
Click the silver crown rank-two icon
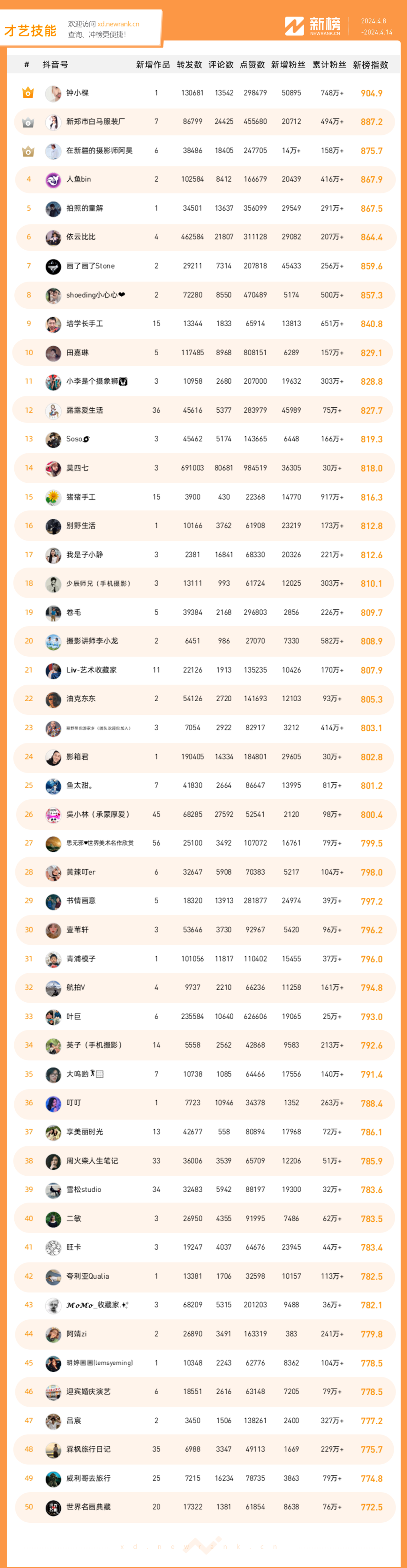coord(28,122)
